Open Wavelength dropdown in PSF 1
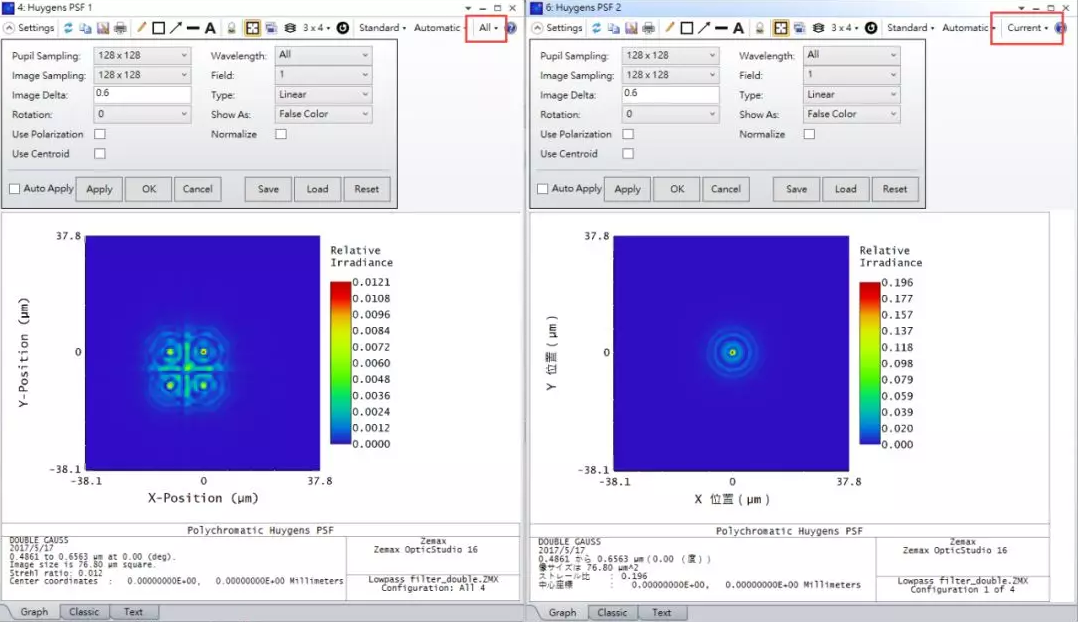 [323, 55]
